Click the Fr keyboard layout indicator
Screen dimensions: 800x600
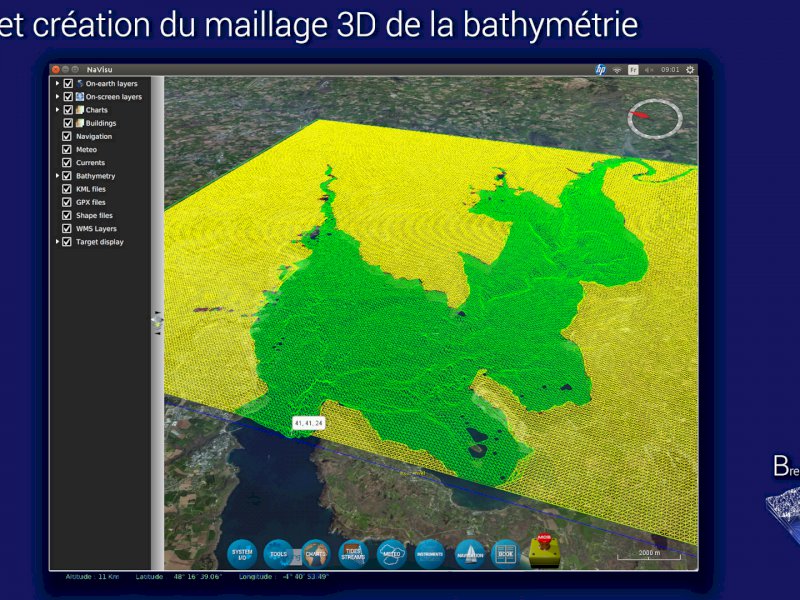pyautogui.click(x=633, y=70)
